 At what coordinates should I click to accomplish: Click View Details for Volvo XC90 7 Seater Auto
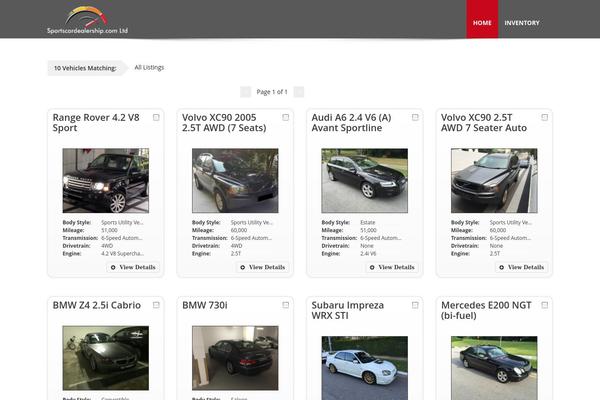tap(522, 267)
